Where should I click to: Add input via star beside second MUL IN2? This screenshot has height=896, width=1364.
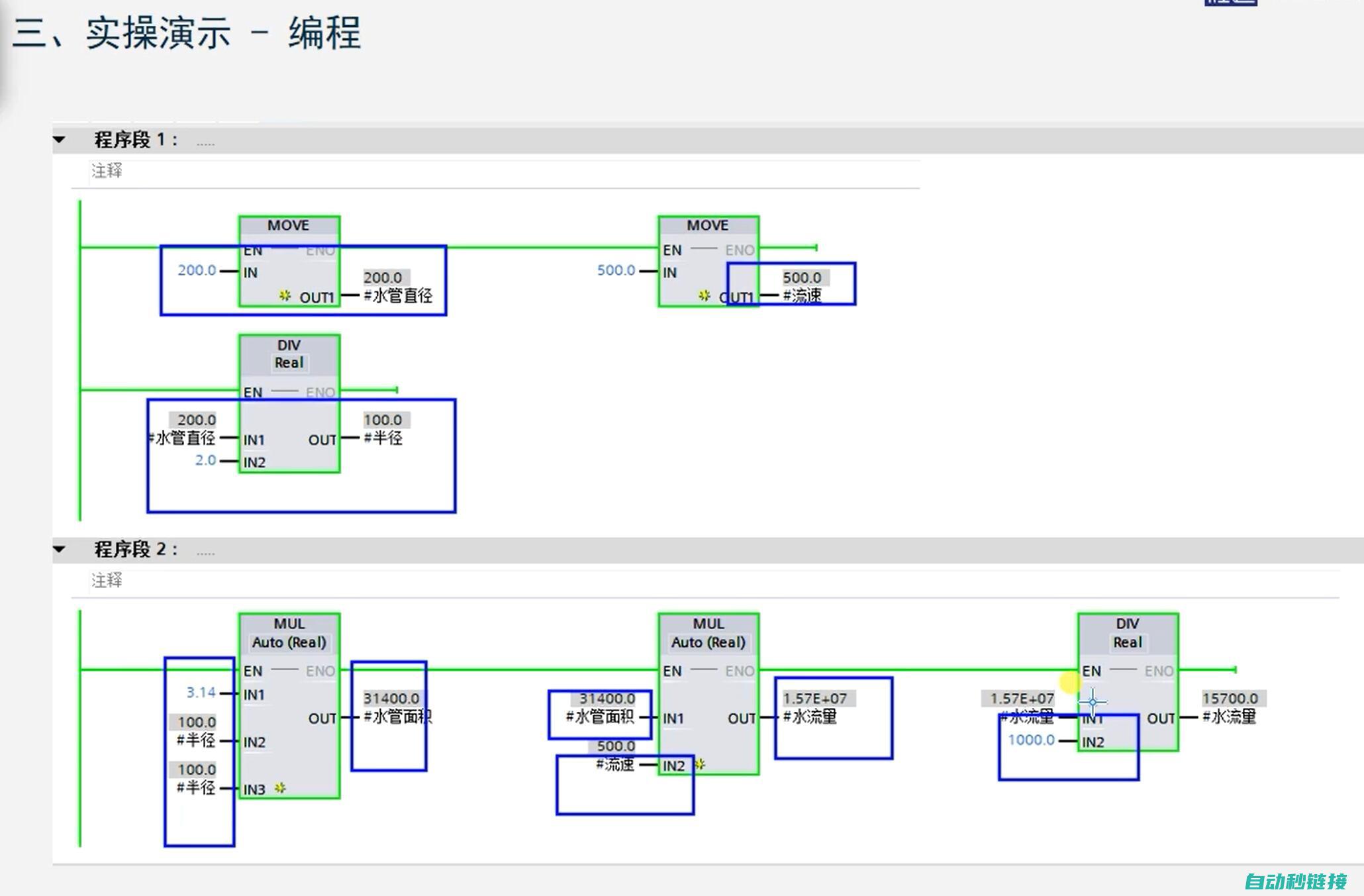[700, 764]
